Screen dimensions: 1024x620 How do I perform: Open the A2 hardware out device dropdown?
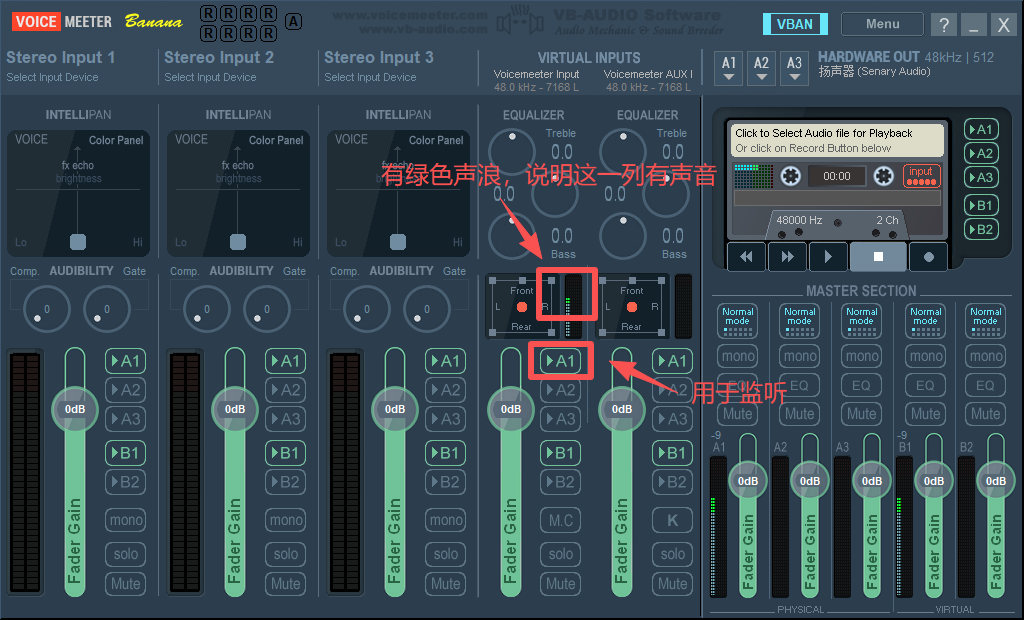tap(762, 68)
